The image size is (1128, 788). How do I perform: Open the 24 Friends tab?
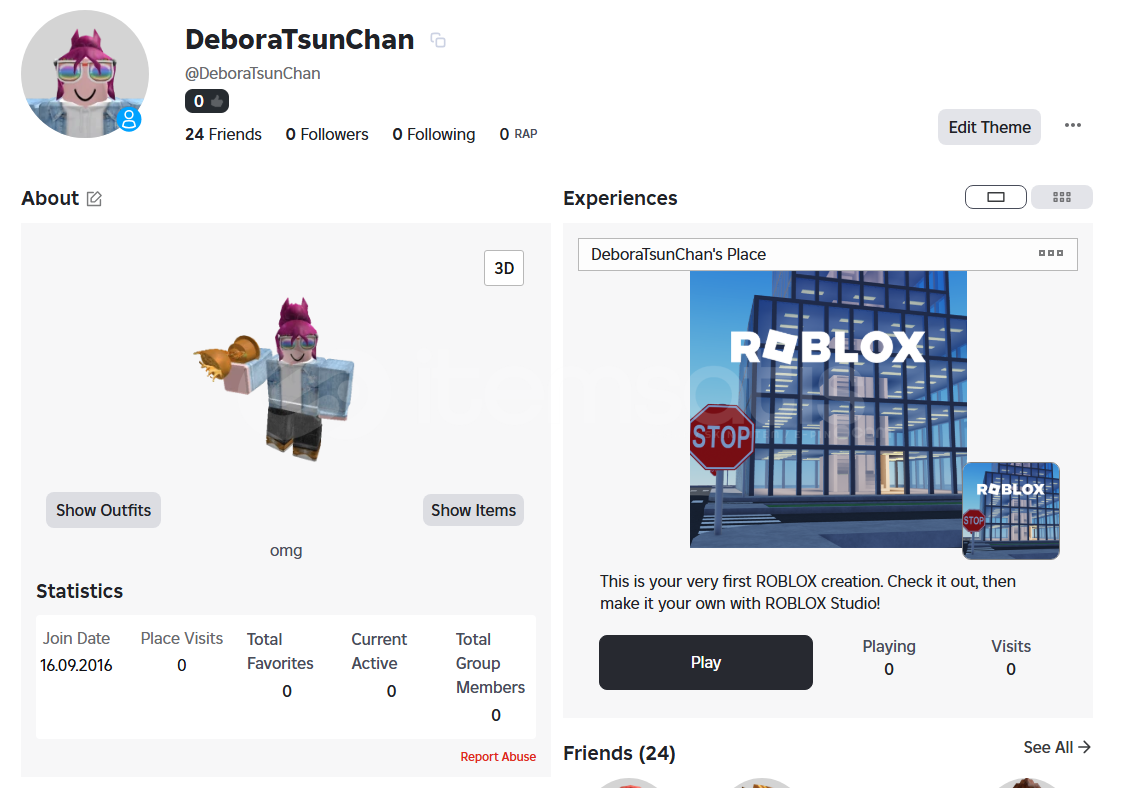pos(223,134)
